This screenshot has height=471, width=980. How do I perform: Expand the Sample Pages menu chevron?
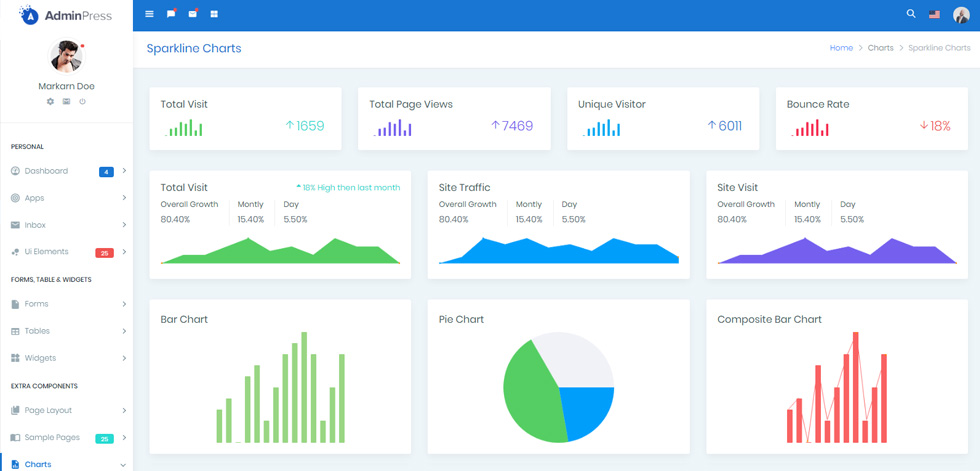point(124,437)
